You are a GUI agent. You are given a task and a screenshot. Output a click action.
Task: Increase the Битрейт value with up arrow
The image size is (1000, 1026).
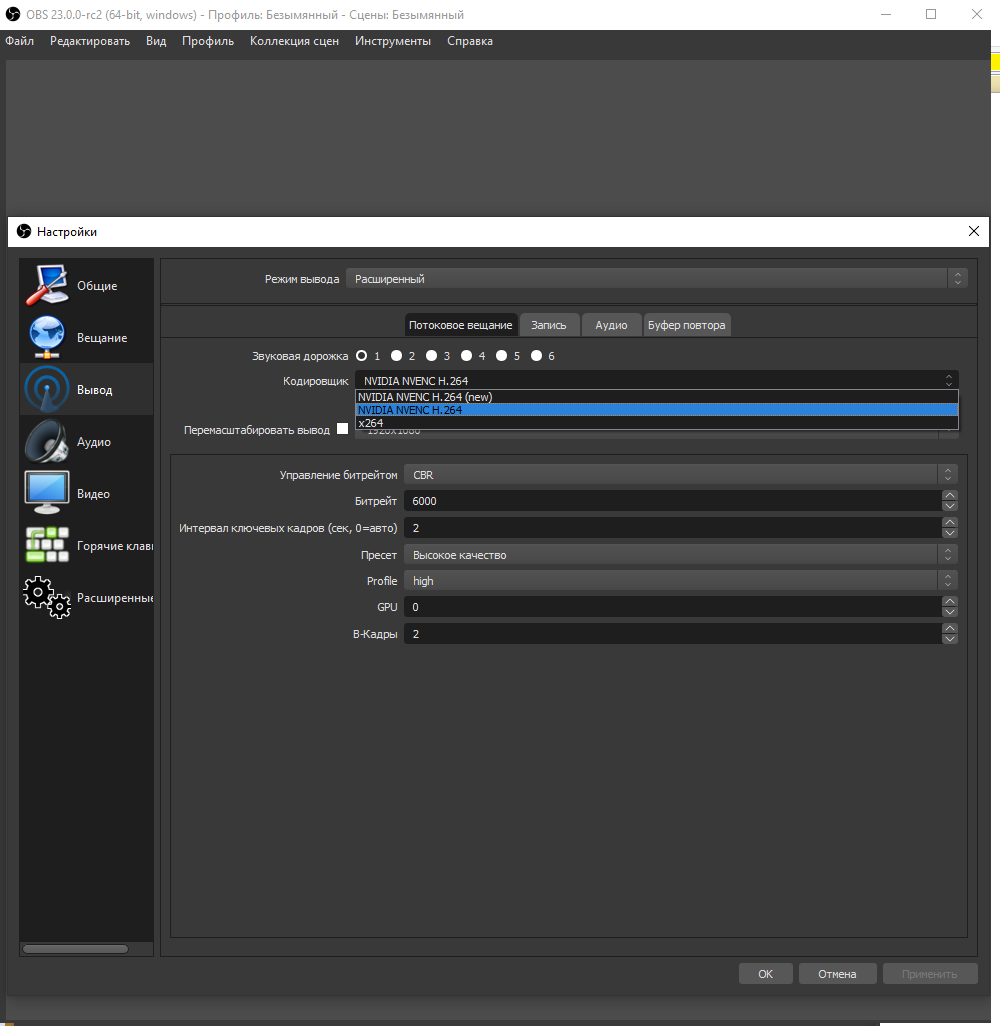tap(950, 495)
